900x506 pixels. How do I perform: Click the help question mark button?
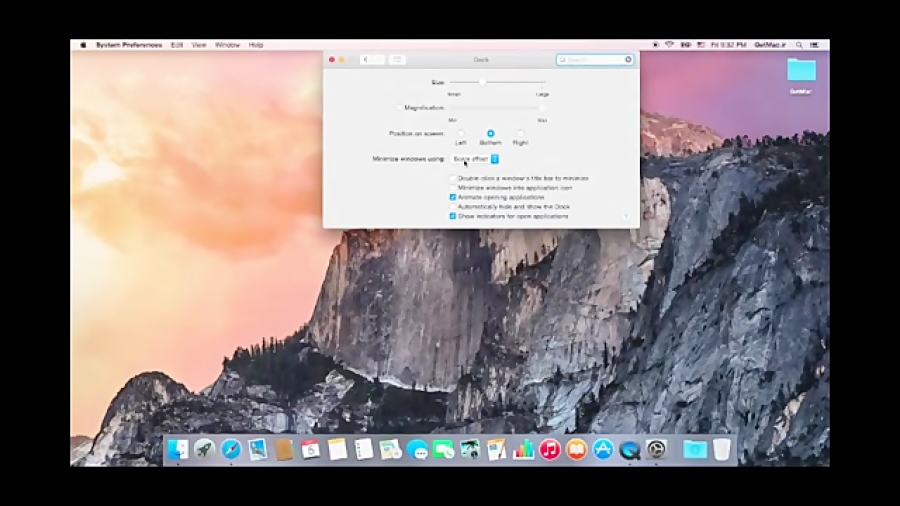[626, 216]
